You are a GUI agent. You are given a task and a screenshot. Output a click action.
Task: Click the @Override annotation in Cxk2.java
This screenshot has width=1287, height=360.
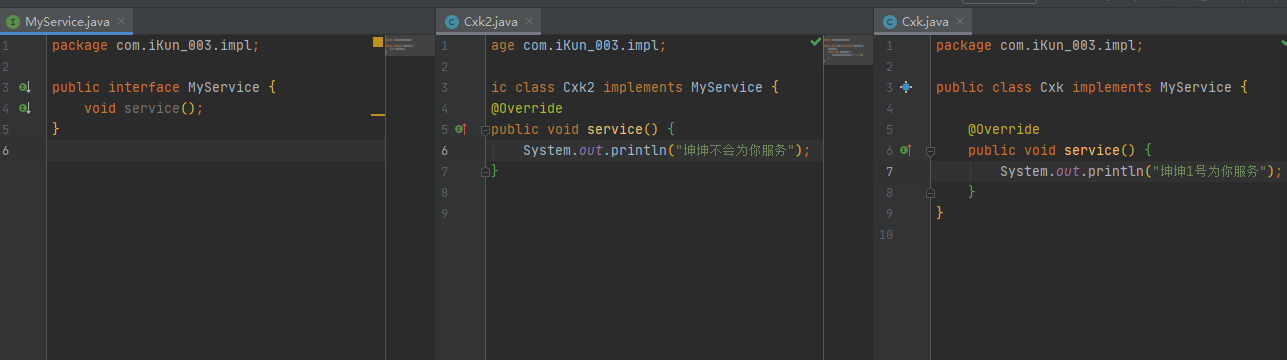point(527,108)
